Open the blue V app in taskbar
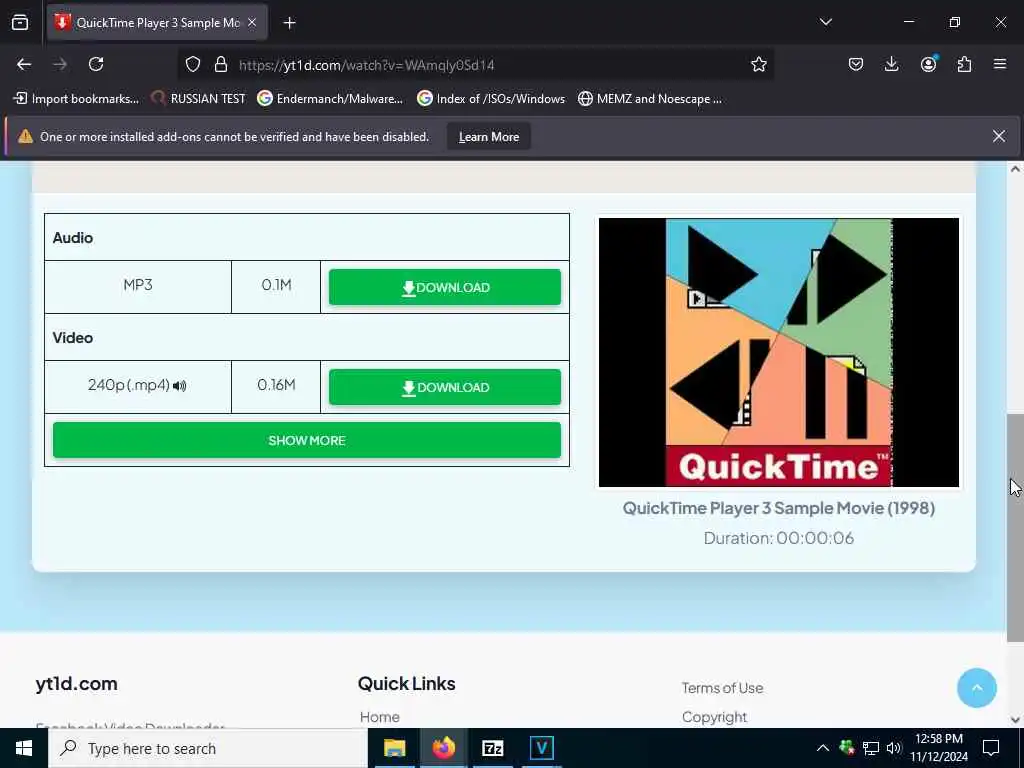The height and width of the screenshot is (768, 1024). (541, 748)
